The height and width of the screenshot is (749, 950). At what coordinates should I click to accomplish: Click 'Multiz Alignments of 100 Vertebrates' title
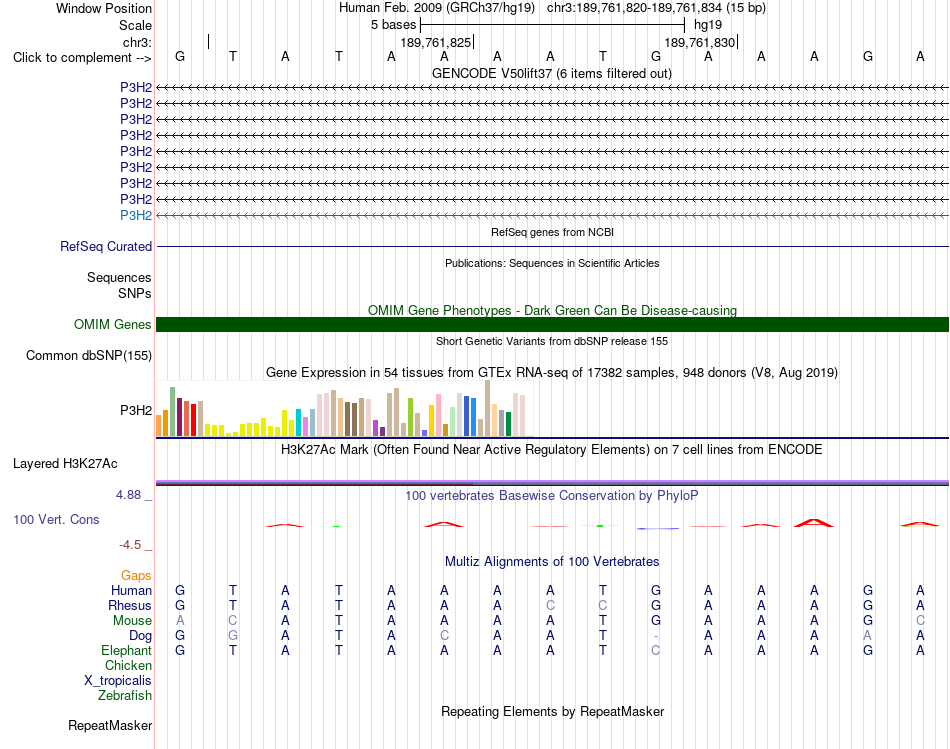(552, 562)
